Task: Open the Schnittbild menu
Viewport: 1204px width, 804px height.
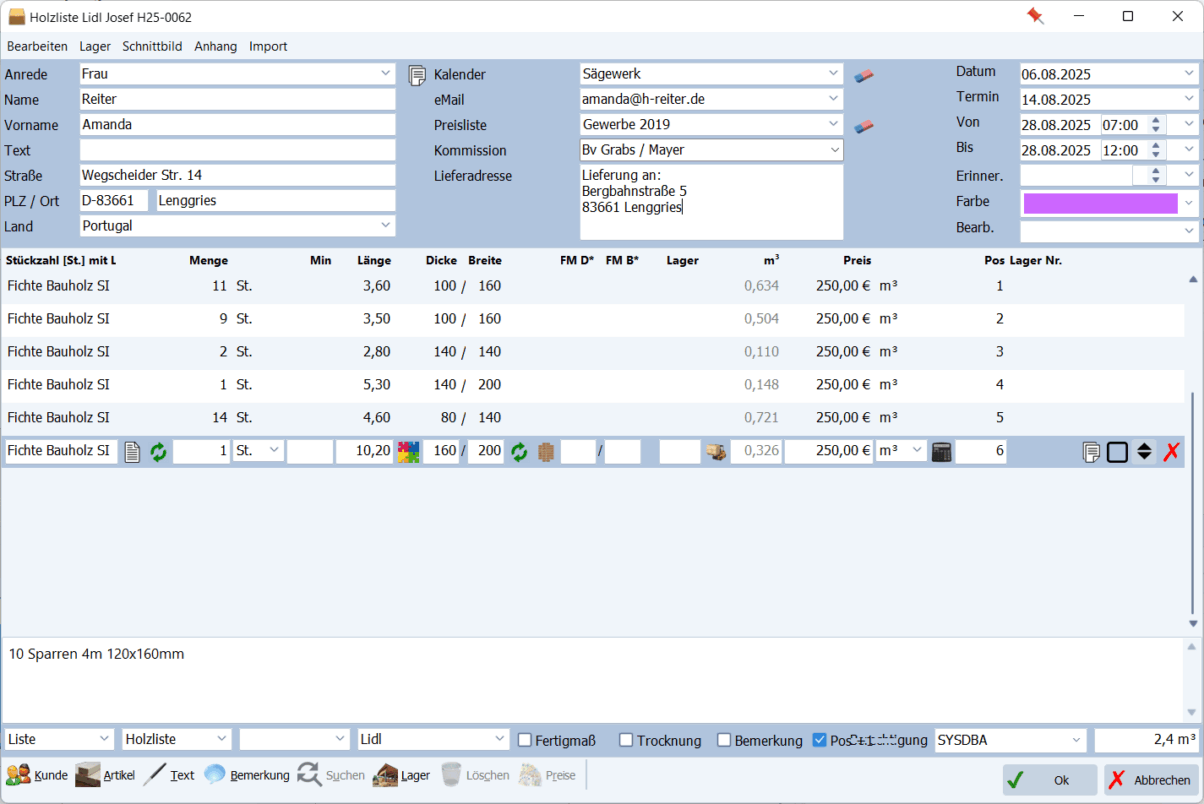Action: pos(152,46)
